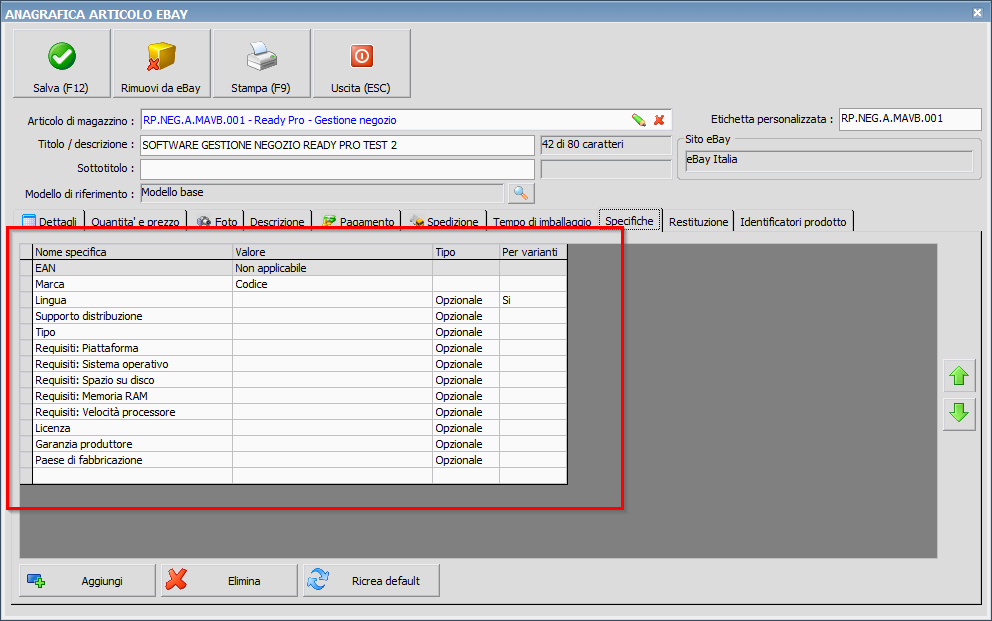The image size is (992, 621).
Task: Click the green pencil edit icon for Articolo di magazzino
Action: pos(638,120)
